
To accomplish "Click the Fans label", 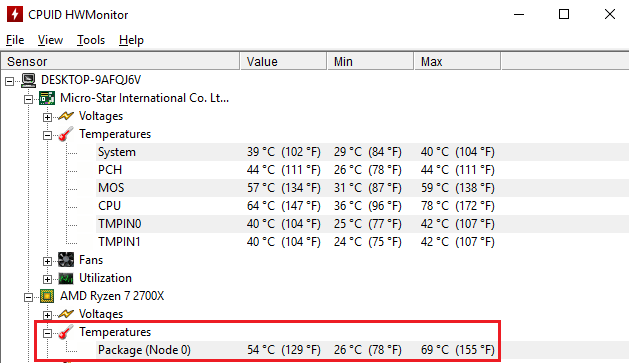I will tap(91, 260).
